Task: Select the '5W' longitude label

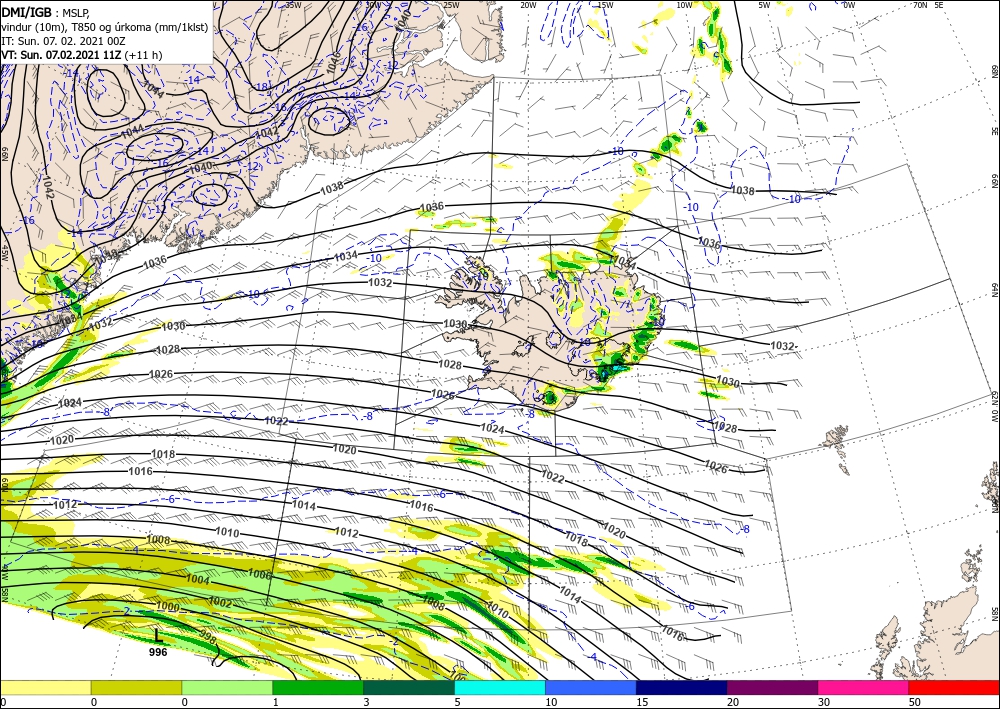Action: [764, 5]
